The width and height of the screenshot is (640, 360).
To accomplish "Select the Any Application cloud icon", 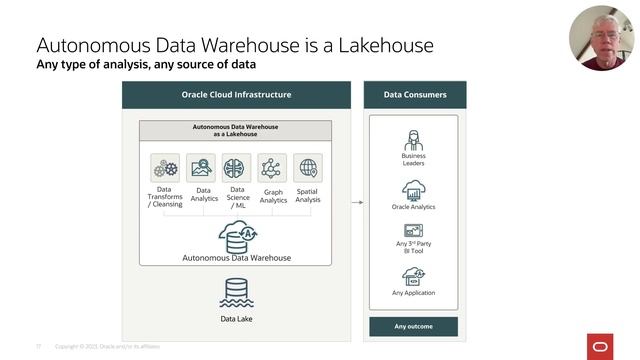I will [x=413, y=277].
